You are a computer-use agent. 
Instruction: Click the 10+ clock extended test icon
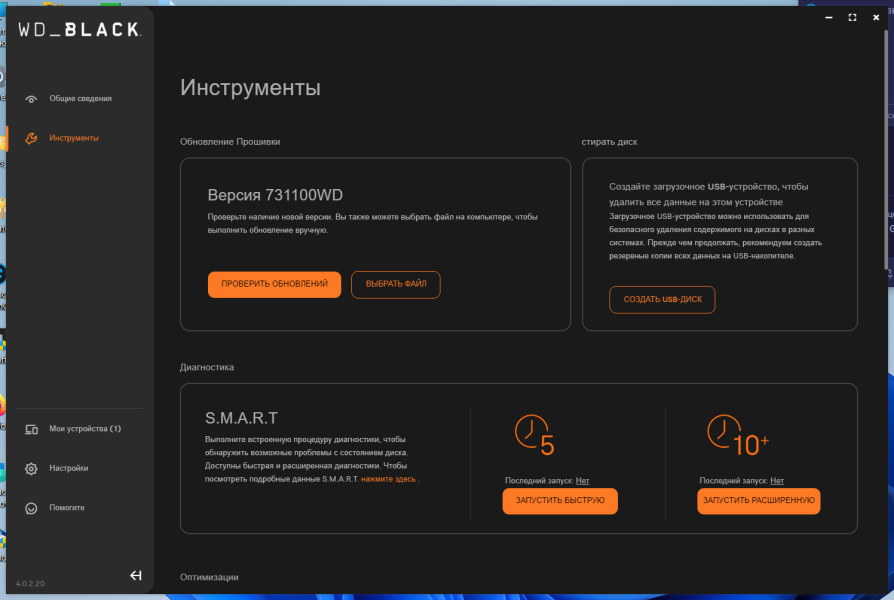click(738, 435)
